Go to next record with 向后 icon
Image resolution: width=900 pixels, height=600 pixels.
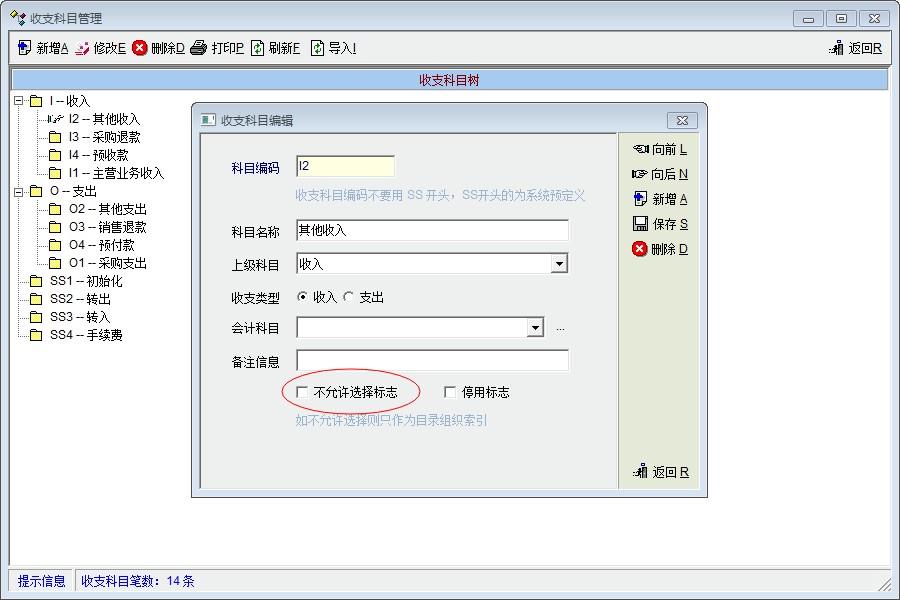[x=640, y=174]
